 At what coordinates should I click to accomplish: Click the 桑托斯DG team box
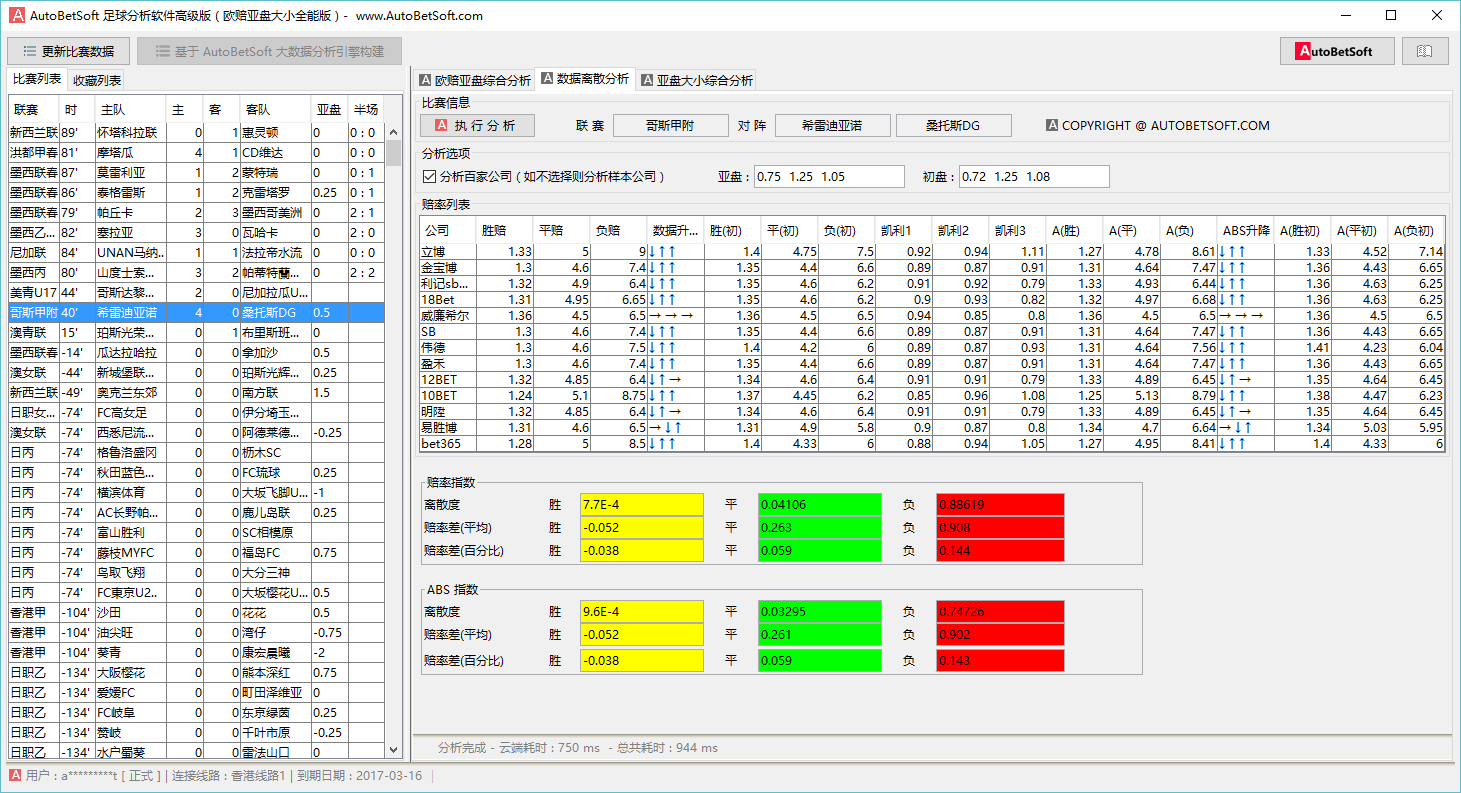953,125
